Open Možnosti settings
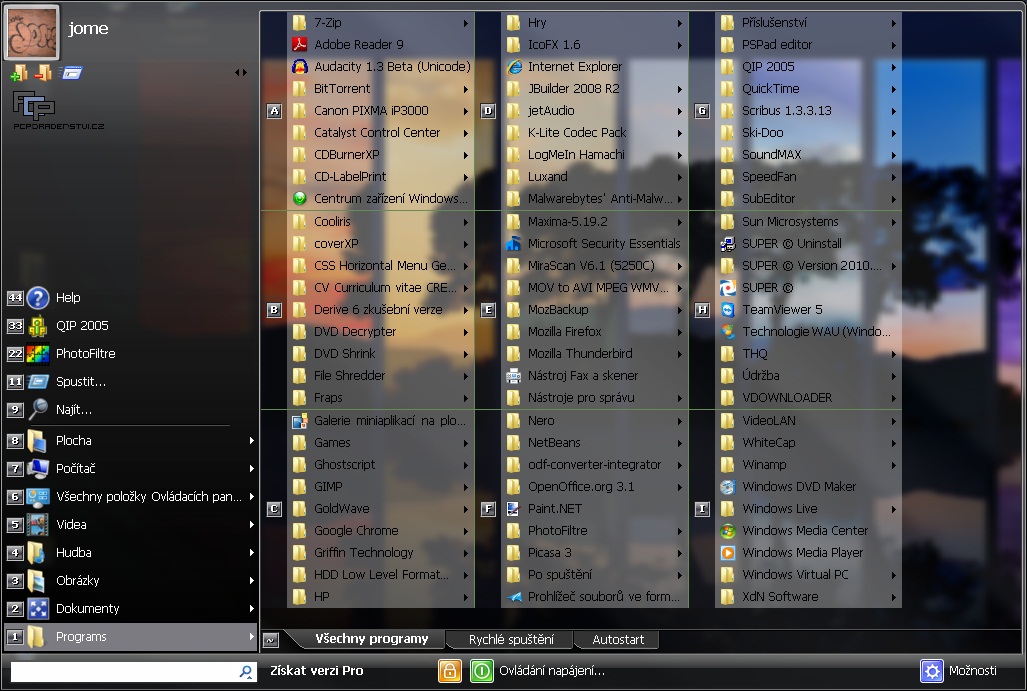This screenshot has height=691, width=1027. (x=959, y=671)
